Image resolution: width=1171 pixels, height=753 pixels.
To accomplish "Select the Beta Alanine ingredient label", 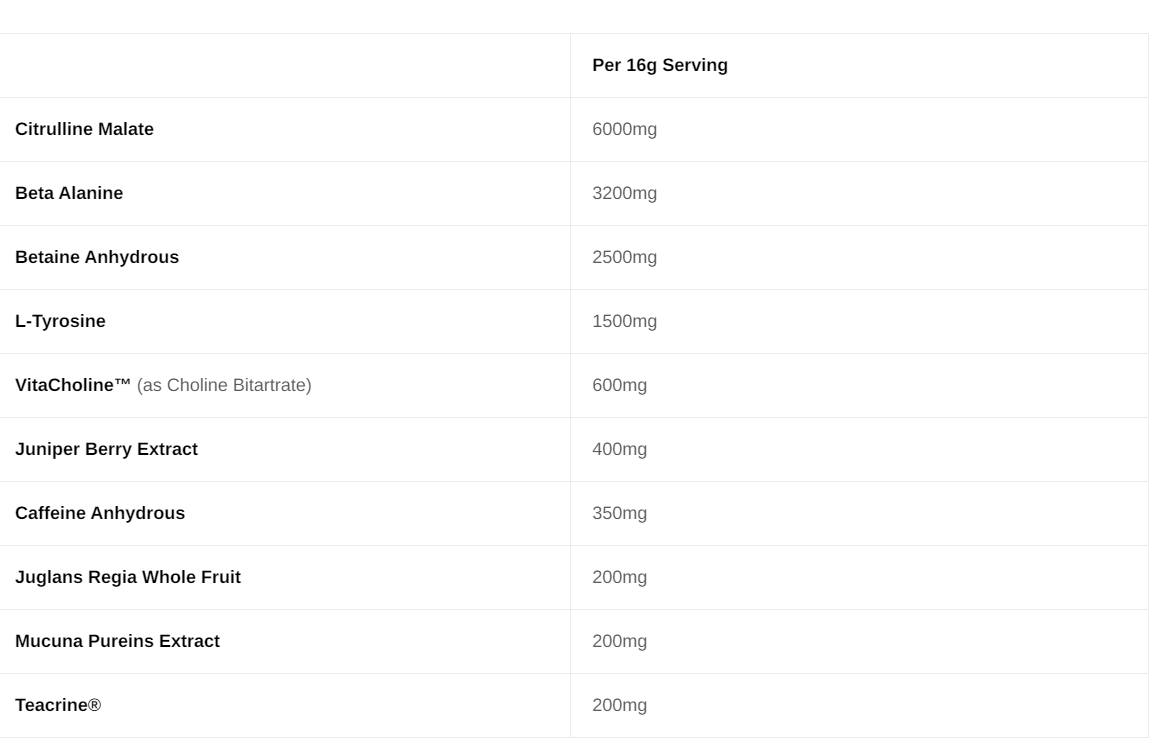I will click(69, 193).
